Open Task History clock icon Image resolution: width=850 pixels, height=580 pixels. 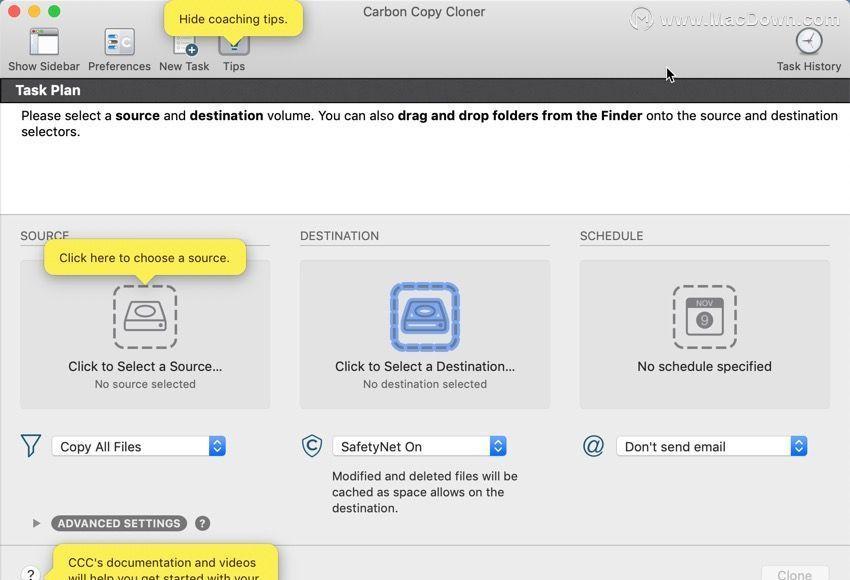809,41
